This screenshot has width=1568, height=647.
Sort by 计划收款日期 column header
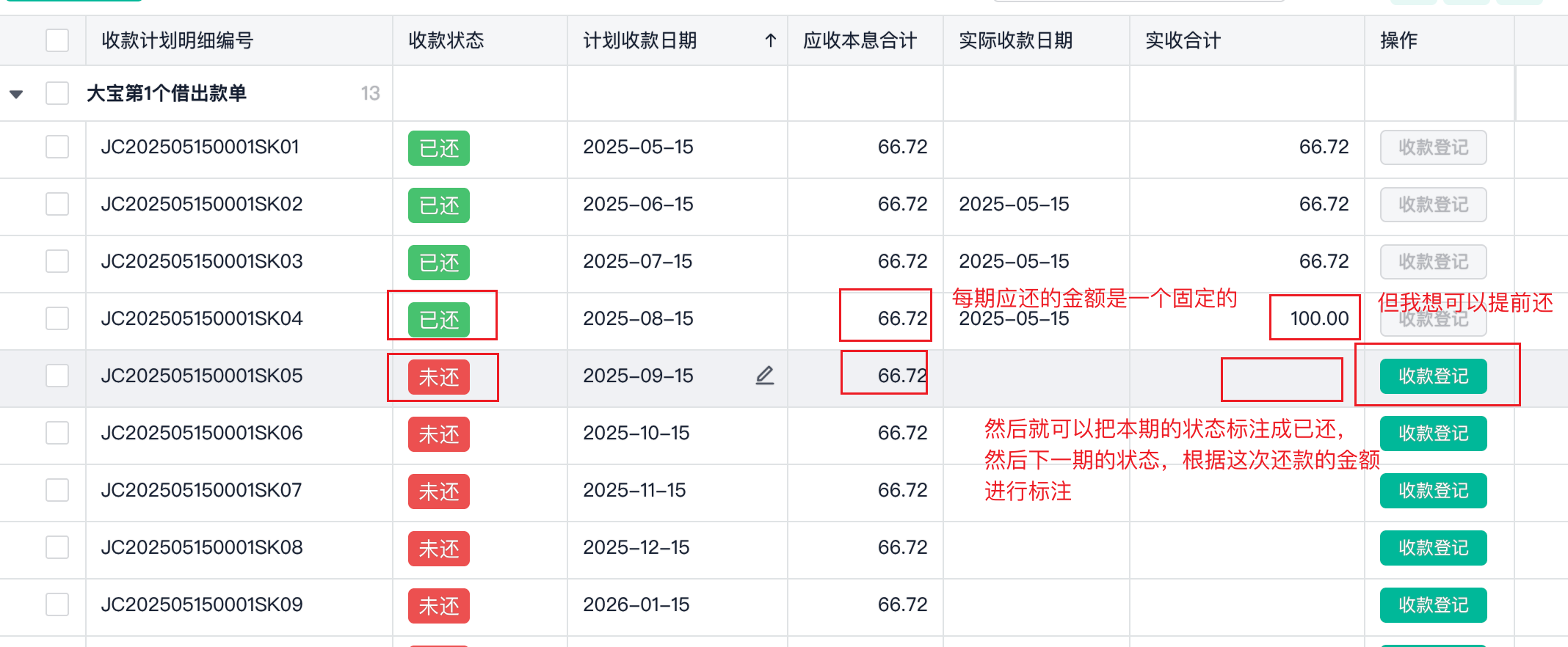[x=640, y=40]
